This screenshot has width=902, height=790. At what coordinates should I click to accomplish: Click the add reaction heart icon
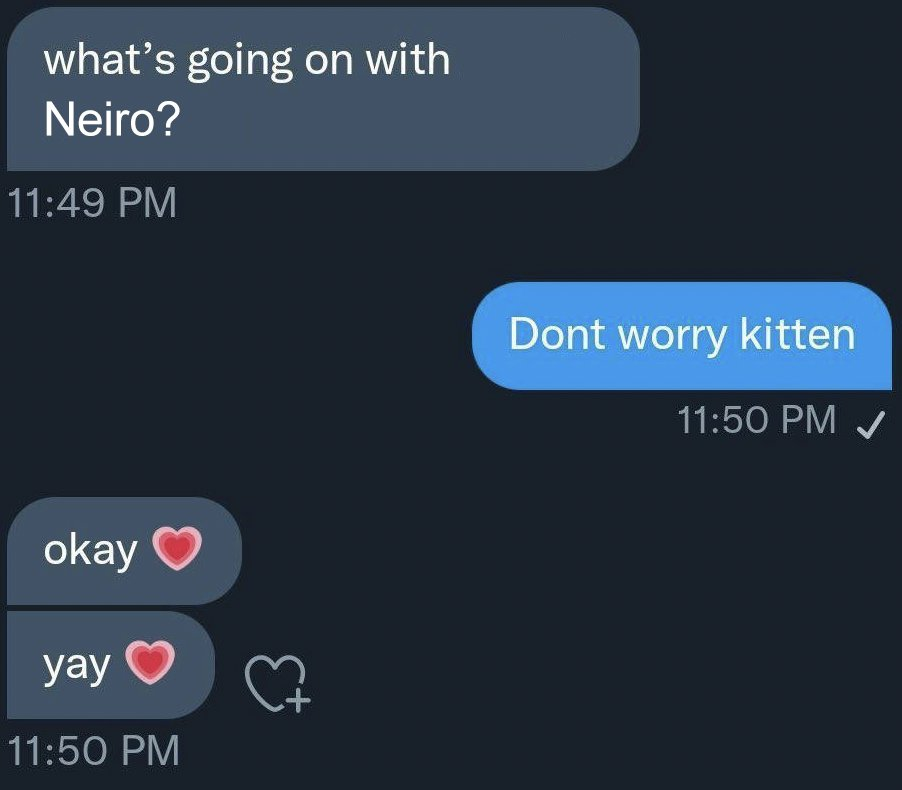(x=279, y=684)
